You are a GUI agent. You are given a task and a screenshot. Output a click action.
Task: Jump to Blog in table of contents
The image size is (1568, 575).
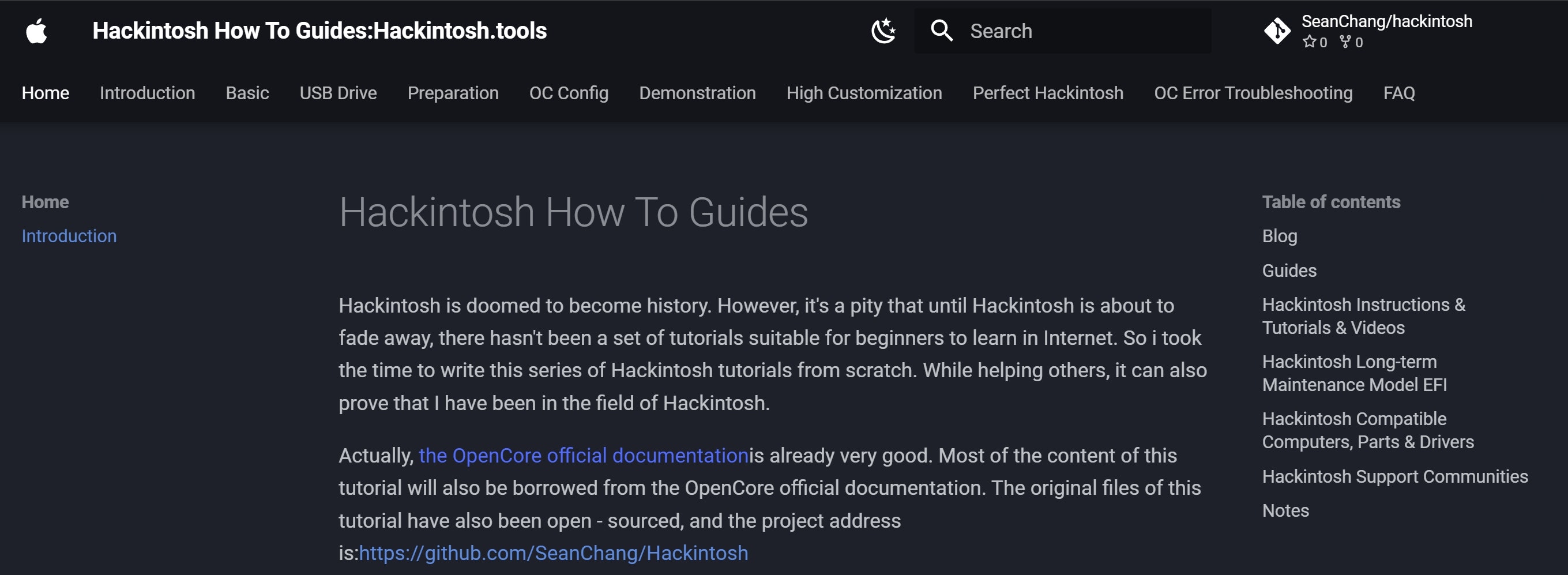pos(1280,236)
